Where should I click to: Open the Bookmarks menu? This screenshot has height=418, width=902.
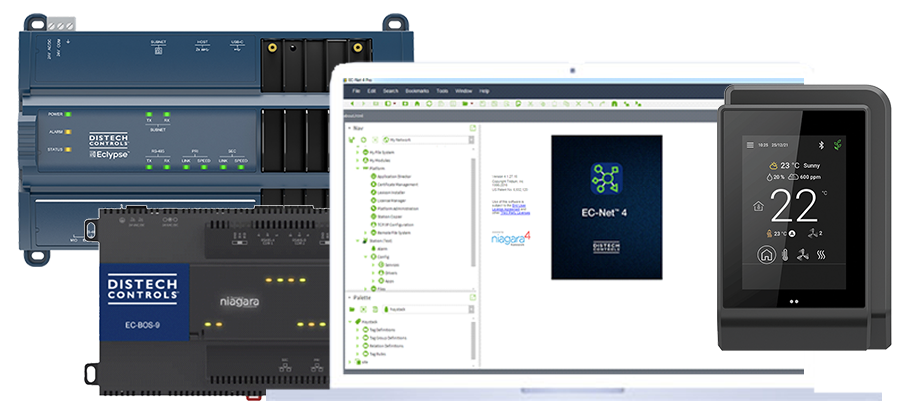tap(417, 91)
